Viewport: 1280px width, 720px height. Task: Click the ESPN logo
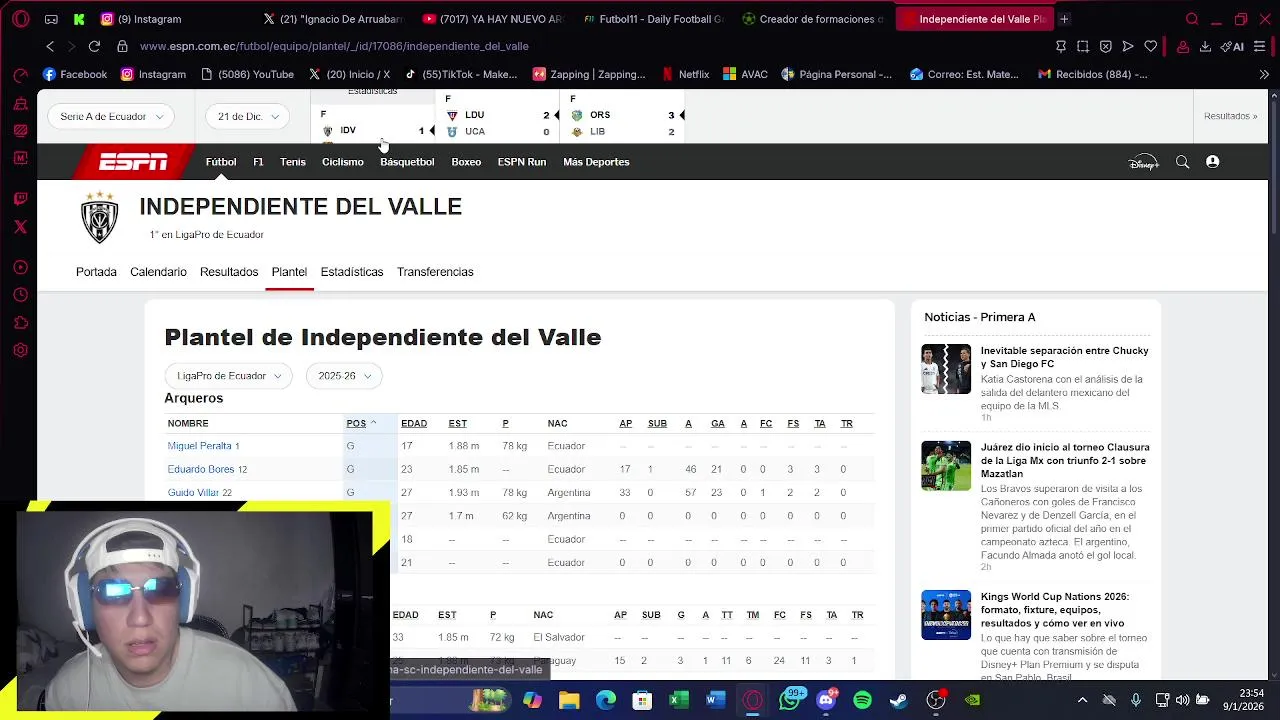click(x=133, y=162)
